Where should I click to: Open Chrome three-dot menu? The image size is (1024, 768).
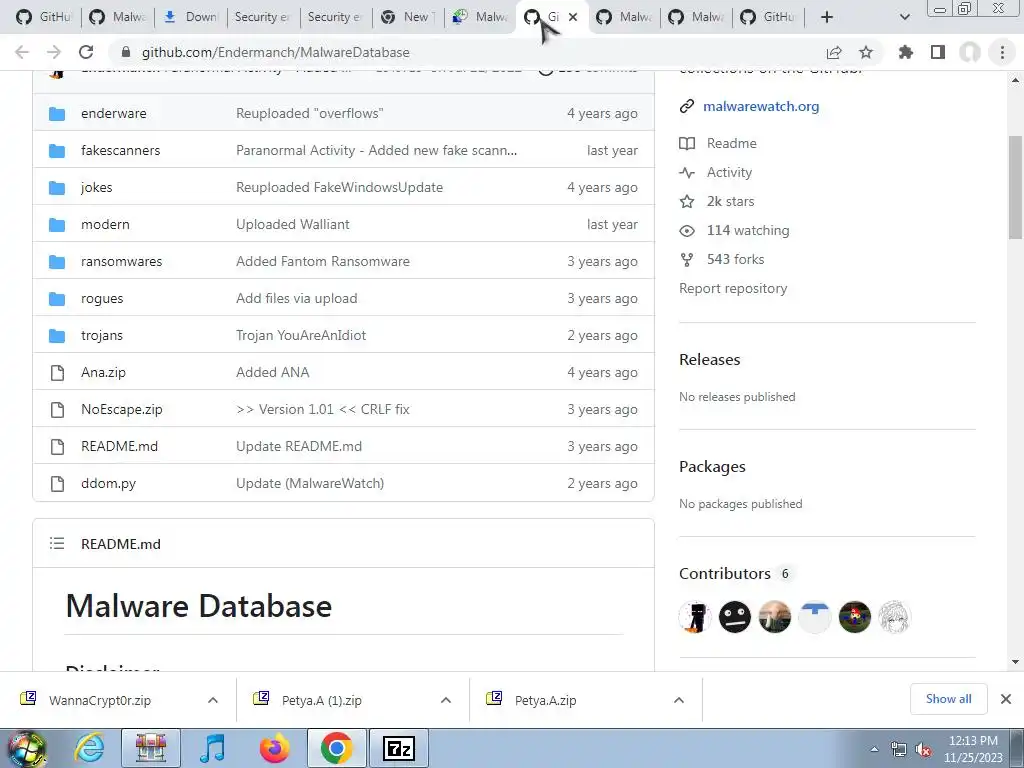click(1002, 52)
